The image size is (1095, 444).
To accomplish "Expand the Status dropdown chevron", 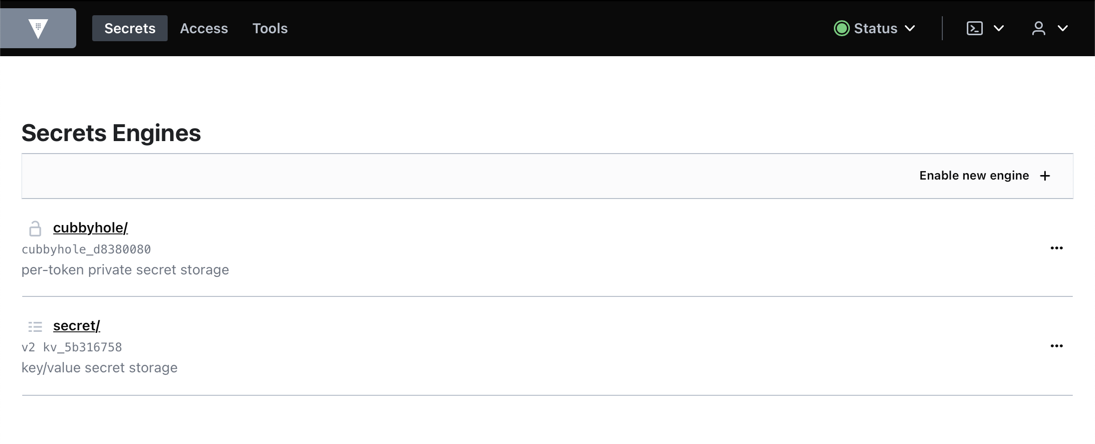I will (x=910, y=28).
